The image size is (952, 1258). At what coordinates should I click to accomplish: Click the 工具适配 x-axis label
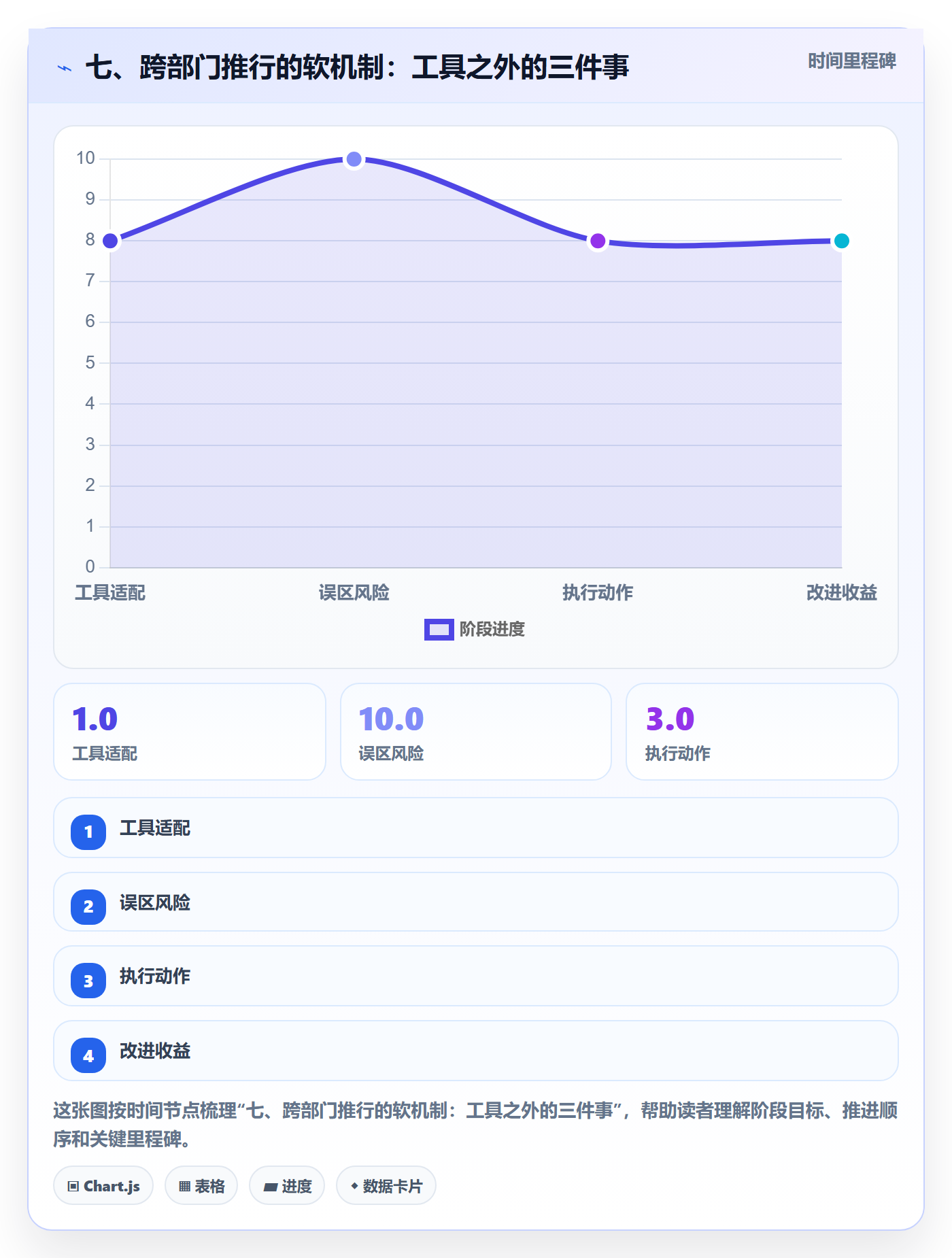point(110,593)
